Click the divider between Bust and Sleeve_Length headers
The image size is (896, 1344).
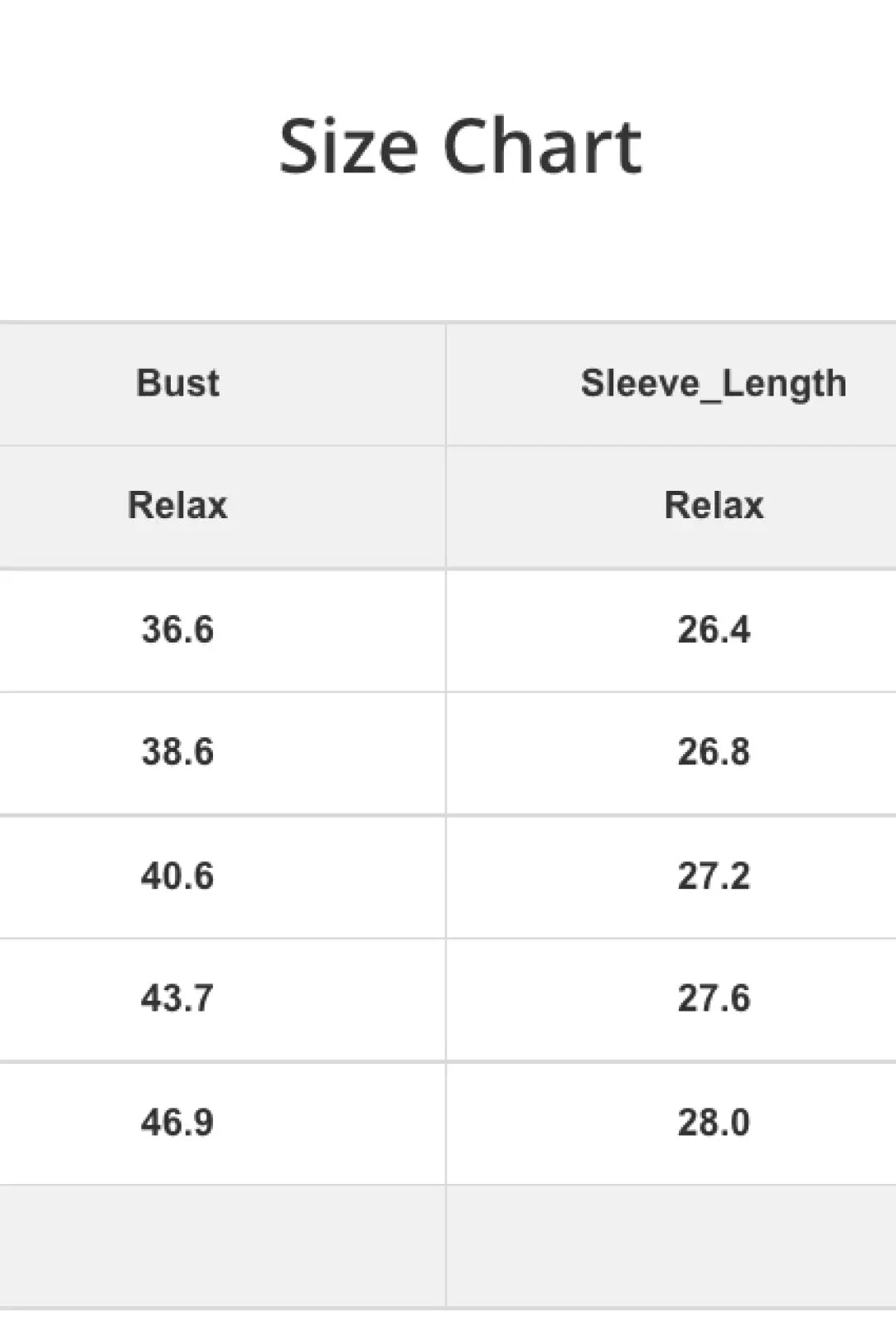point(446,384)
